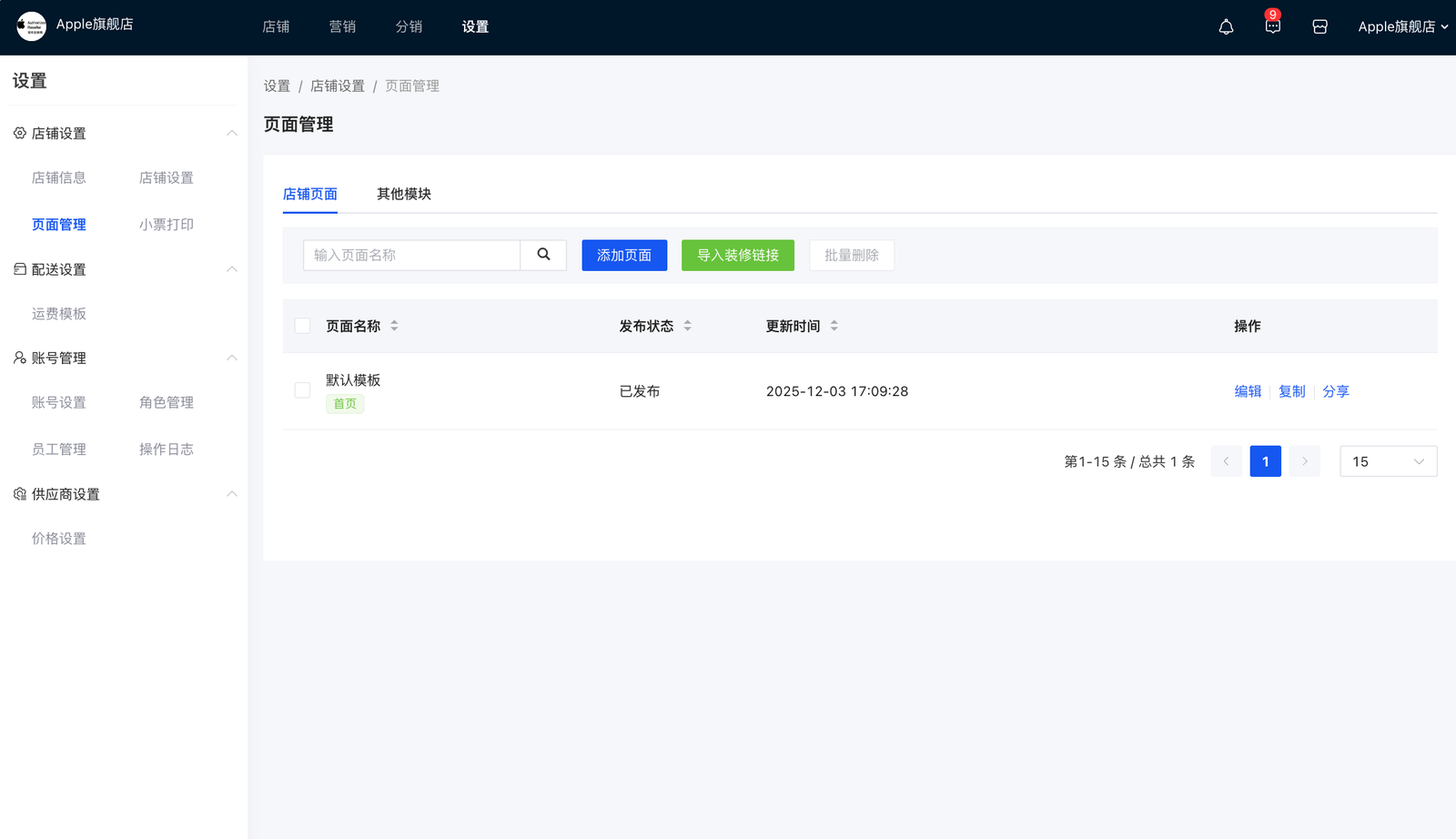Click the Apple store logo avatar
The height and width of the screenshot is (839, 1456).
(x=31, y=26)
